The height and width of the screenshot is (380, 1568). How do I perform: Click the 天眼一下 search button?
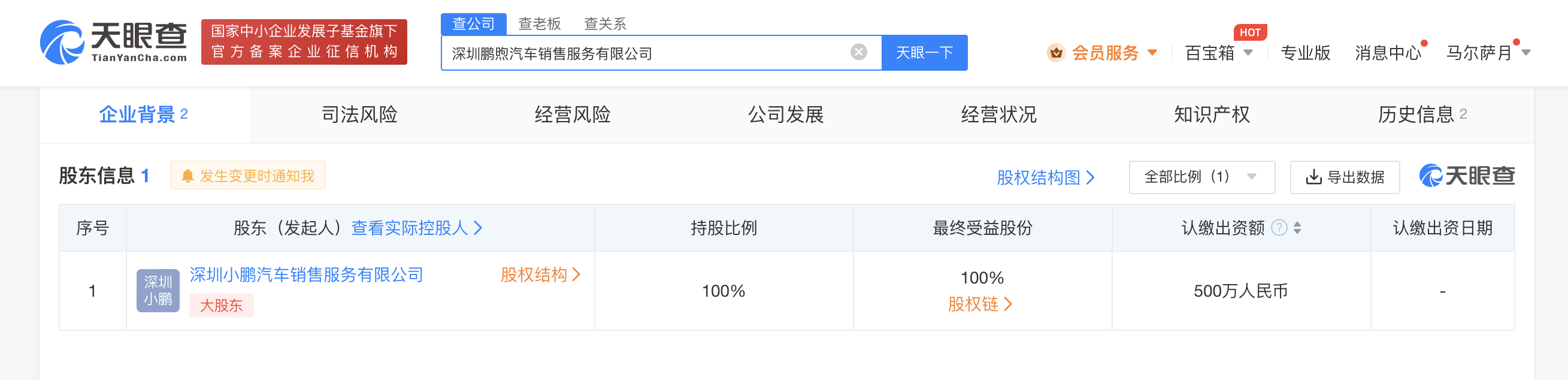pyautogui.click(x=924, y=53)
